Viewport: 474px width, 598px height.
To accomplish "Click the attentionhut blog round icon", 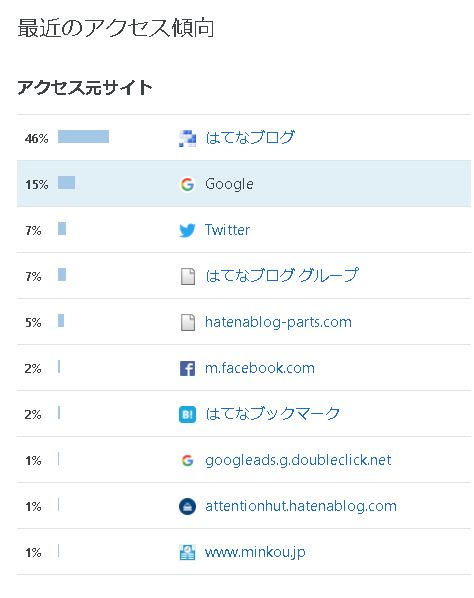I will 187,506.
